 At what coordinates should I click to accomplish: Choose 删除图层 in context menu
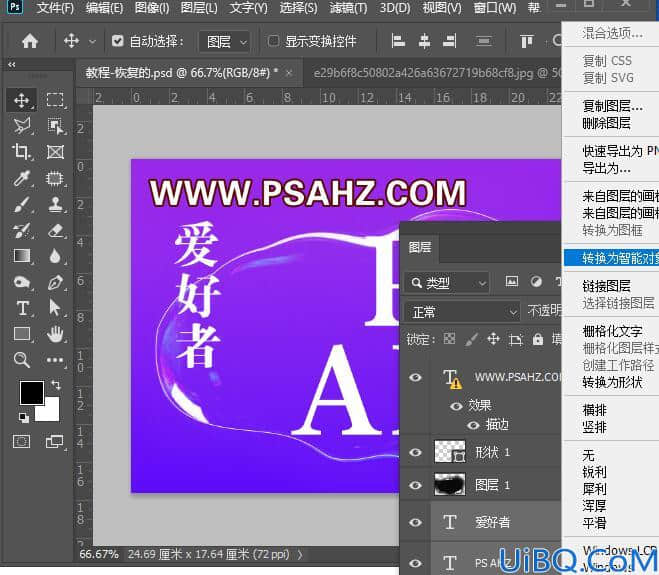tap(606, 123)
